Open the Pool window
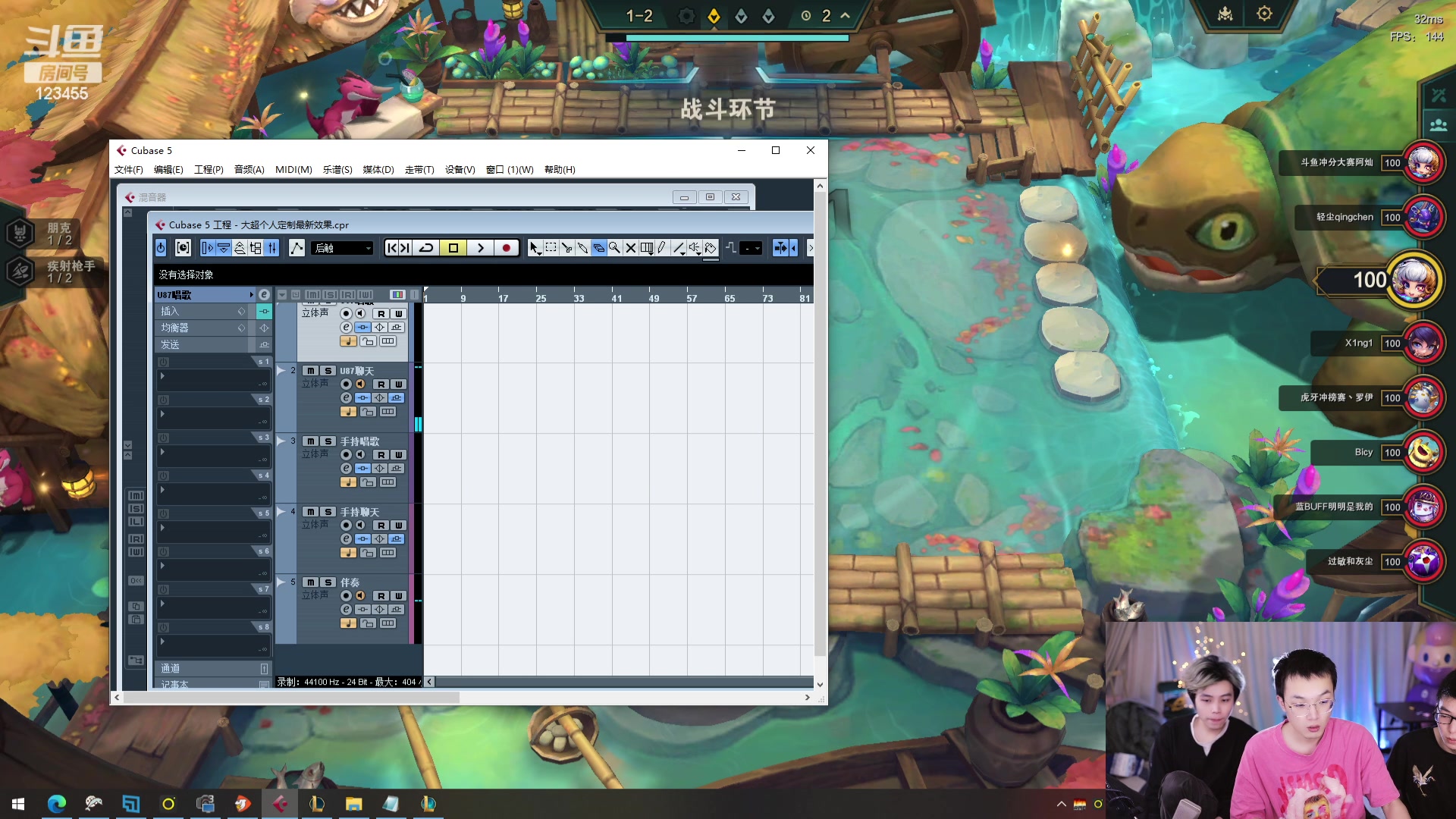Viewport: 1456px width, 819px height. coord(256,248)
